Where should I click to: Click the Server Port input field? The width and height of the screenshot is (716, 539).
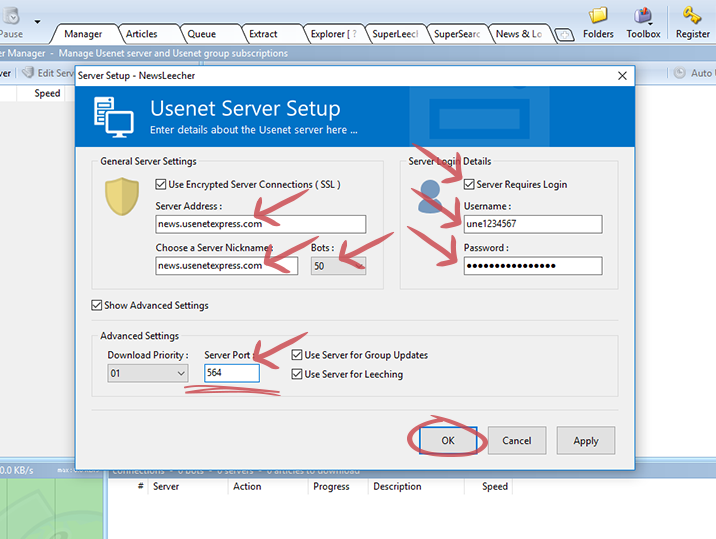point(232,373)
